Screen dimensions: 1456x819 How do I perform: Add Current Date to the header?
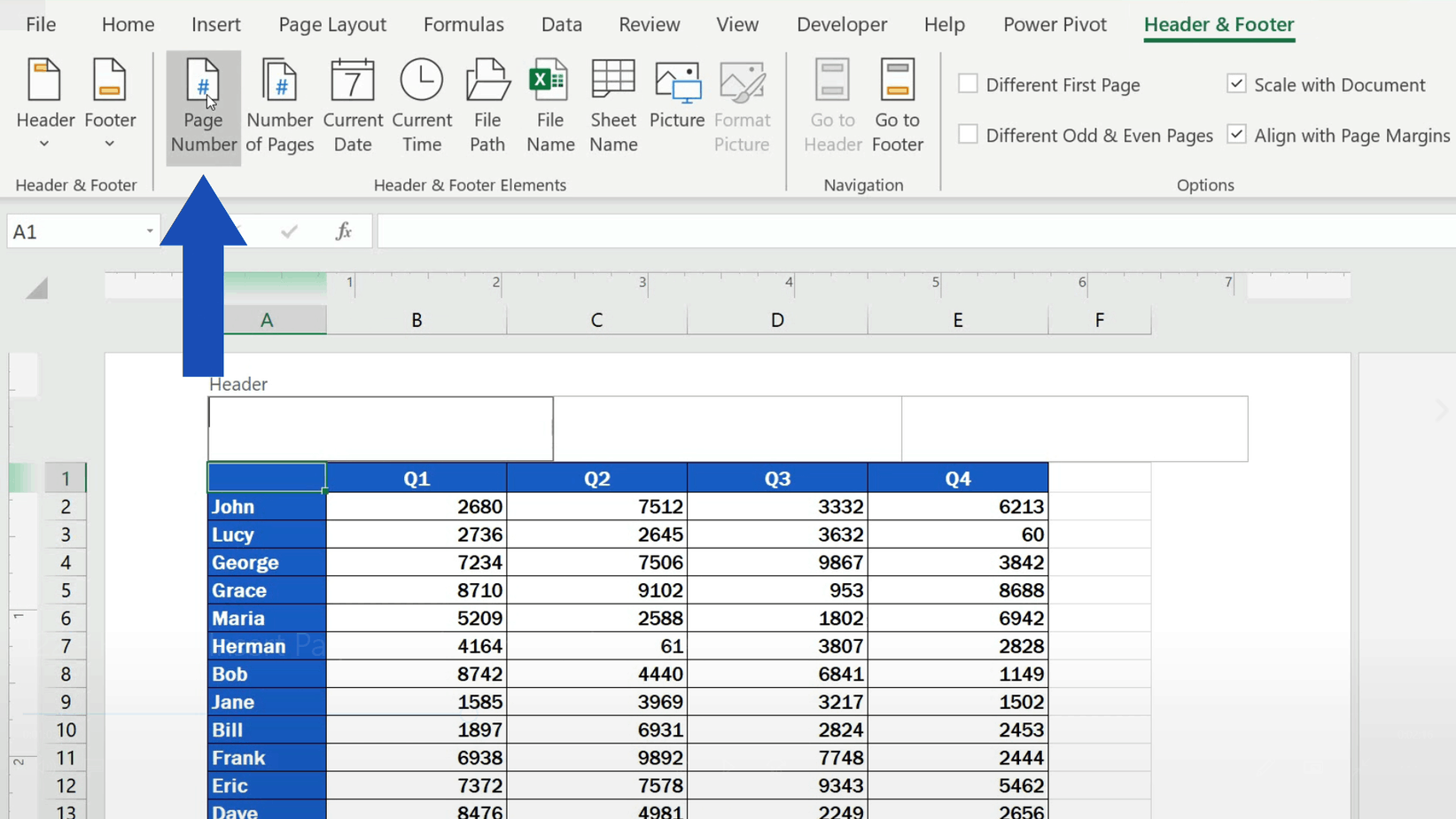pos(352,105)
